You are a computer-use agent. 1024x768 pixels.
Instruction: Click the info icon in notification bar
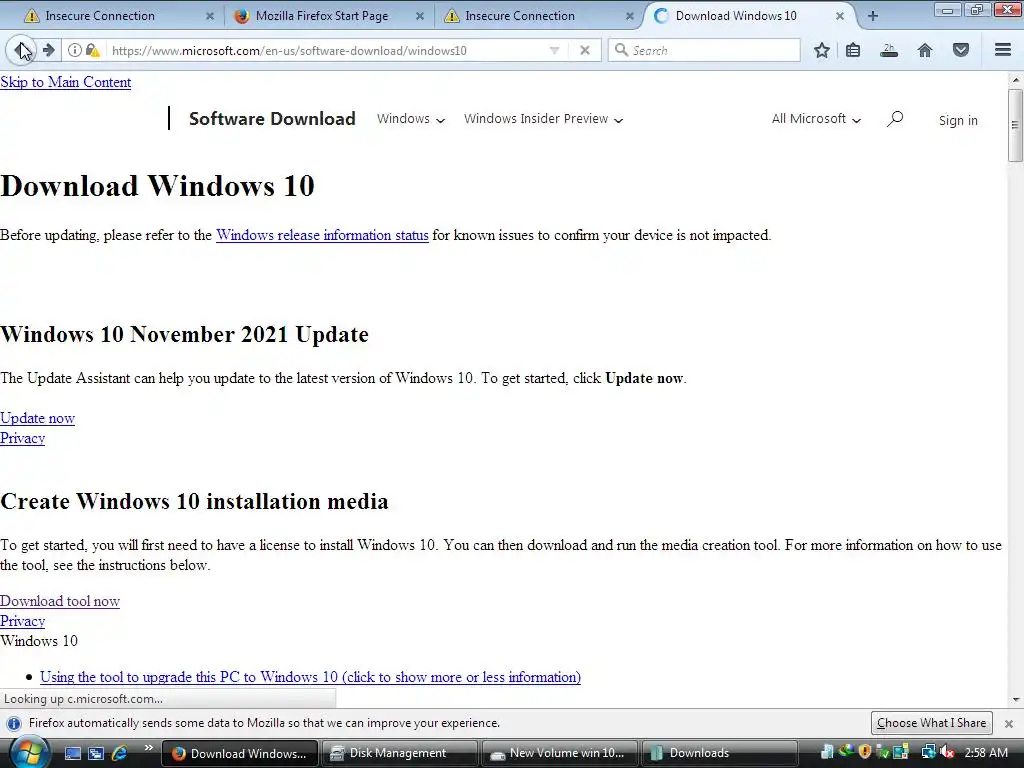[14, 724]
